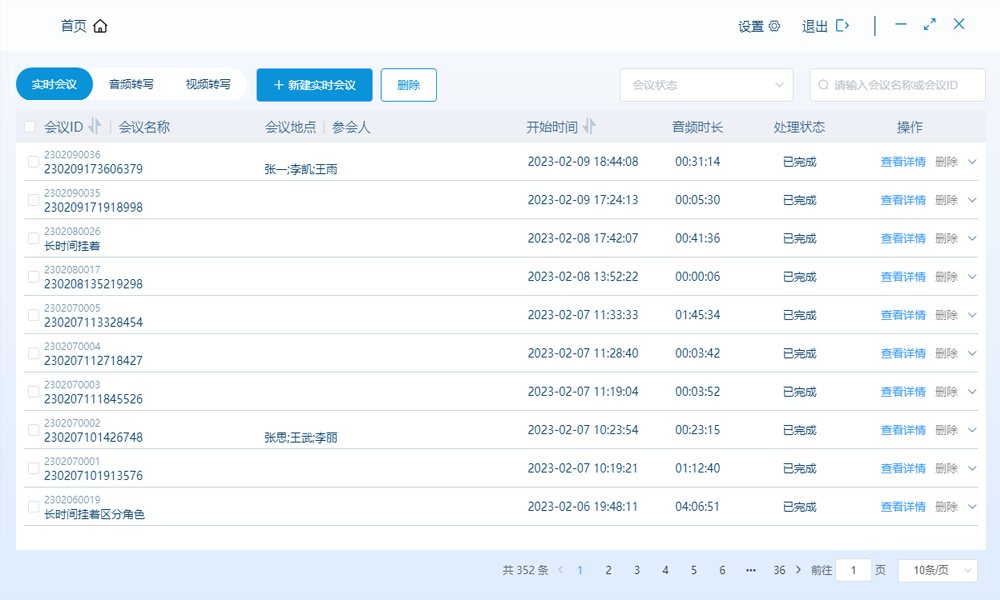
Task: Go to next page arrow in pagination
Action: tap(798, 570)
